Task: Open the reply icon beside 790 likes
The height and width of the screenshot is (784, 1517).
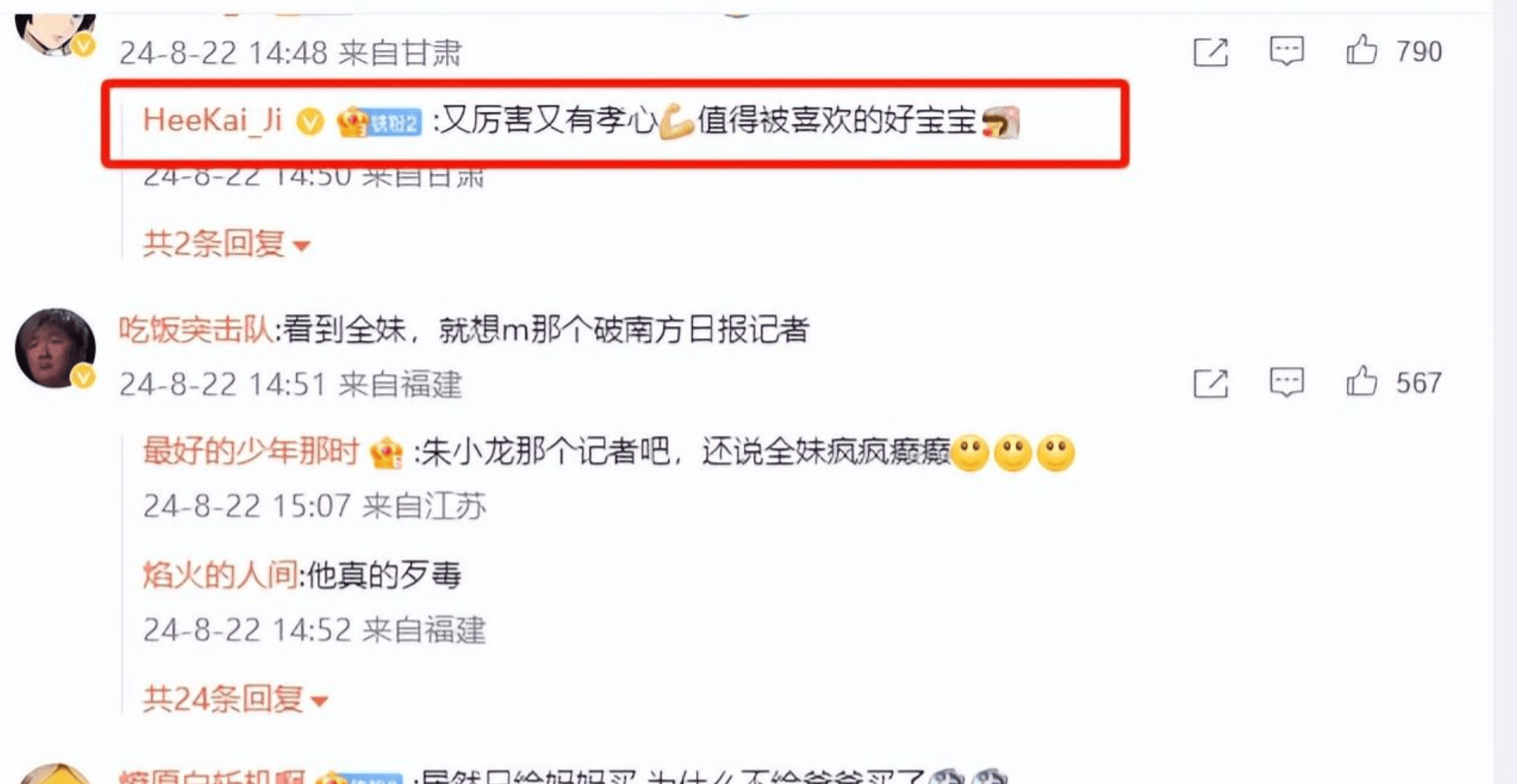Action: pyautogui.click(x=1286, y=51)
